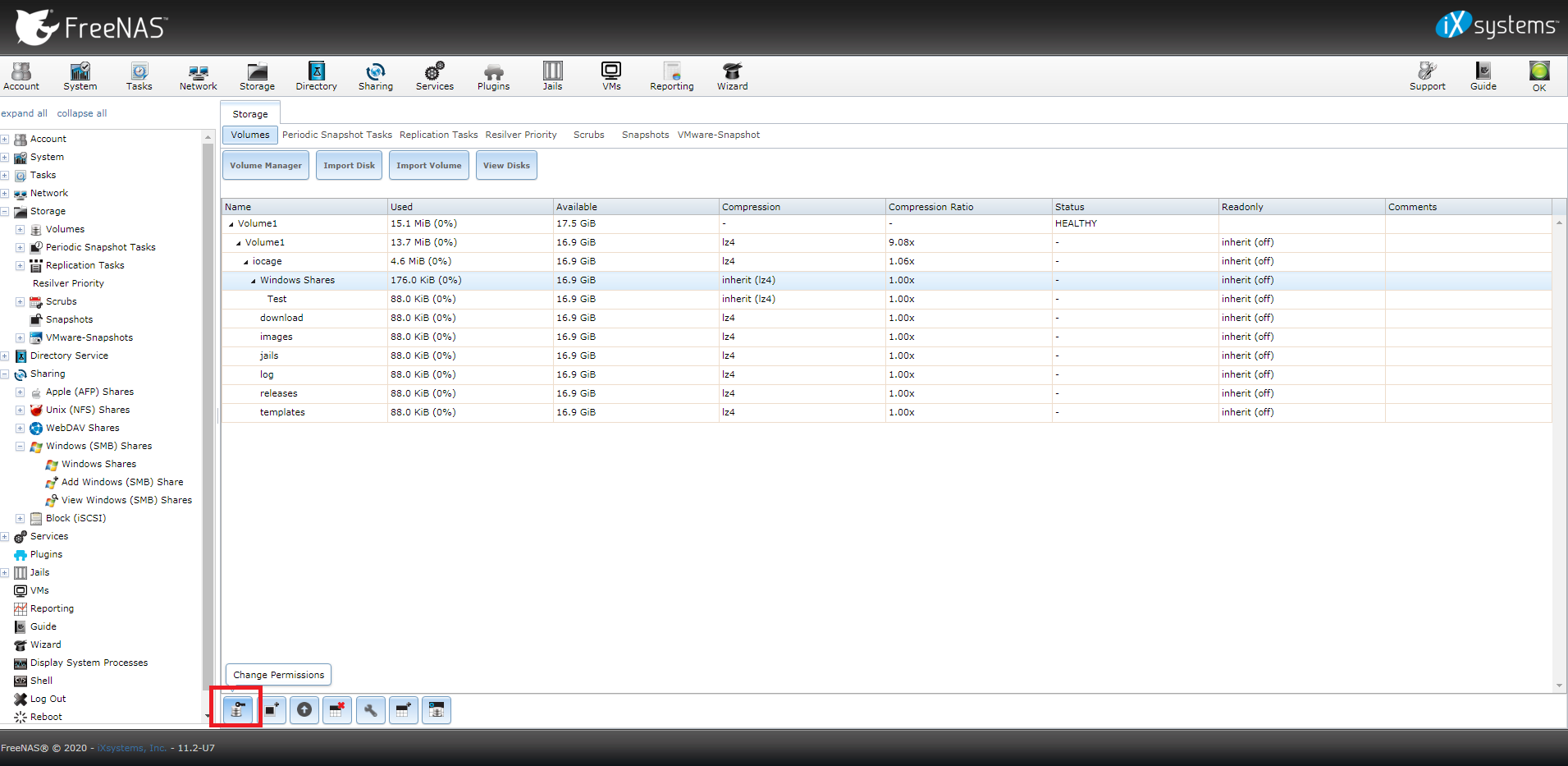Open Reporting from the top toolbar

(x=672, y=76)
